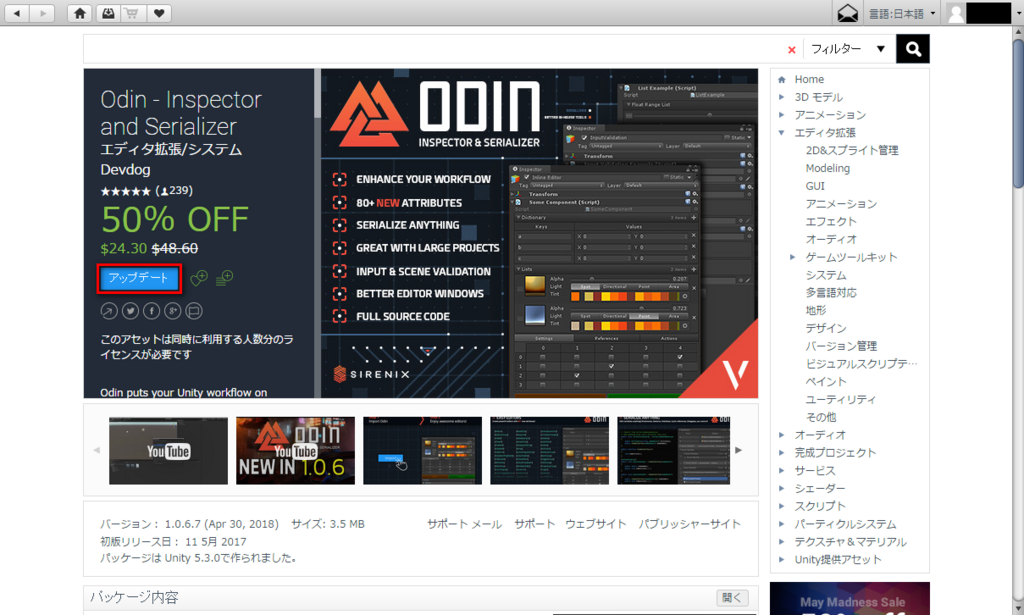Viewport: 1024px width, 615px height.
Task: Expand the ゲームツールキット subcategory arrow
Action: (x=792, y=257)
